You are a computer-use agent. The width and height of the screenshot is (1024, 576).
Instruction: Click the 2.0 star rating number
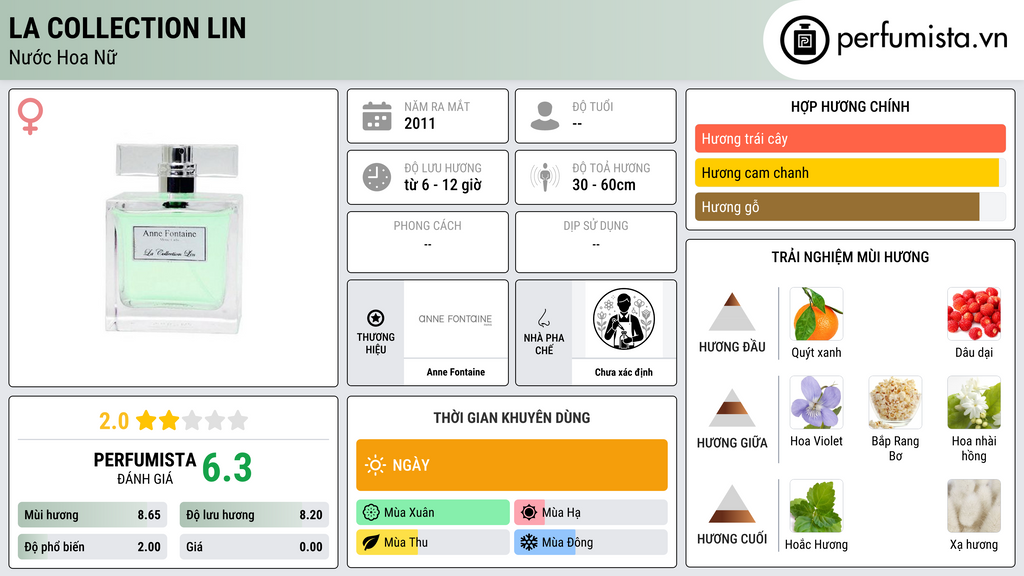[x=114, y=421]
